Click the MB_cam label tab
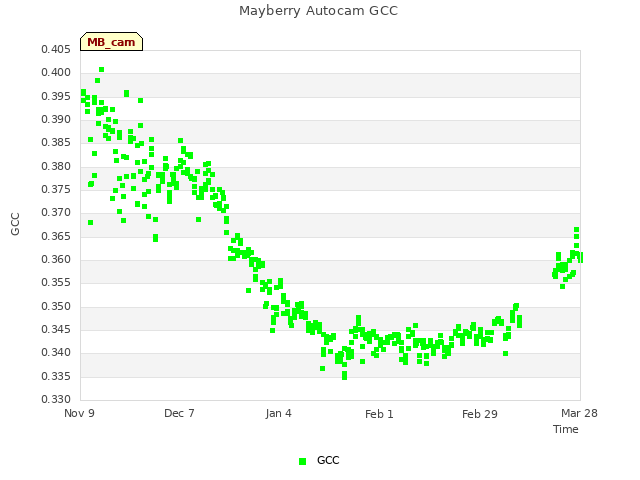Screen dimensions: 640x480 [x=111, y=42]
